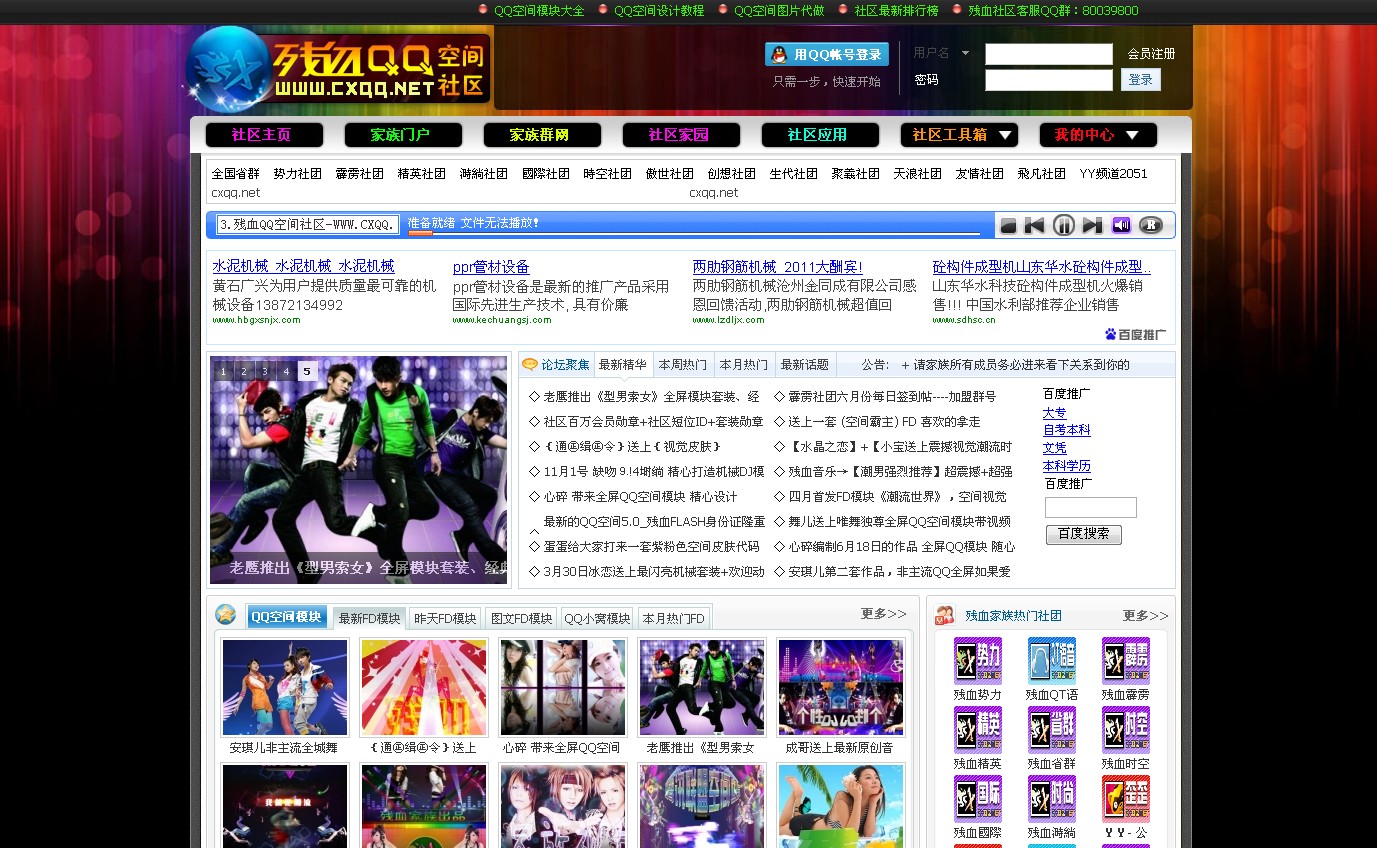Open the 安琪儿非主流全城舞 module thumbnail
This screenshot has height=848, width=1377.
coord(285,688)
